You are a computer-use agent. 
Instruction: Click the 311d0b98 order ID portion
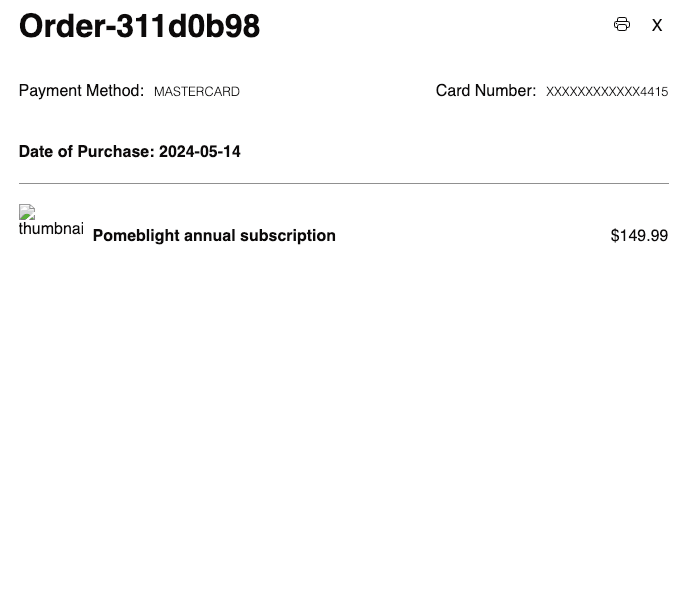pyautogui.click(x=188, y=26)
